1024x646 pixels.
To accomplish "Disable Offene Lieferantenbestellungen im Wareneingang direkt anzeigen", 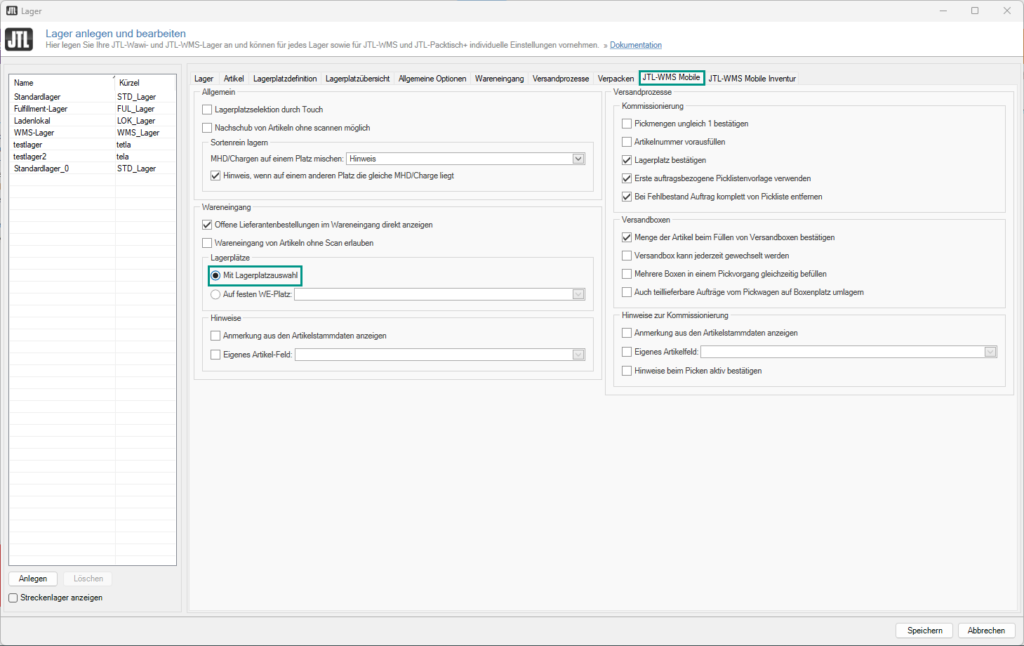I will (207, 226).
